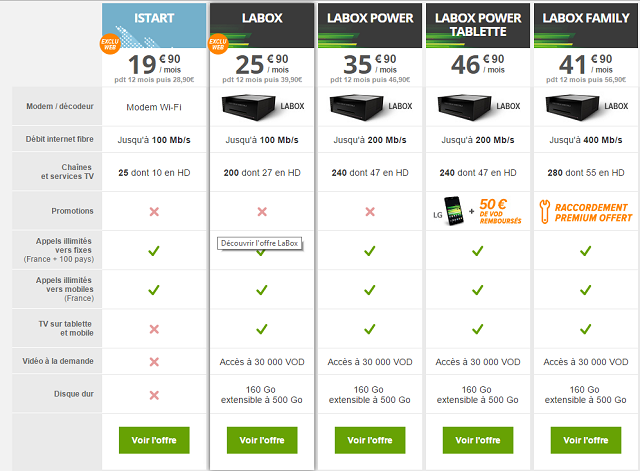Open Voir l'offre for LABOX POWER
The height and width of the screenshot is (471, 640).
[370, 440]
